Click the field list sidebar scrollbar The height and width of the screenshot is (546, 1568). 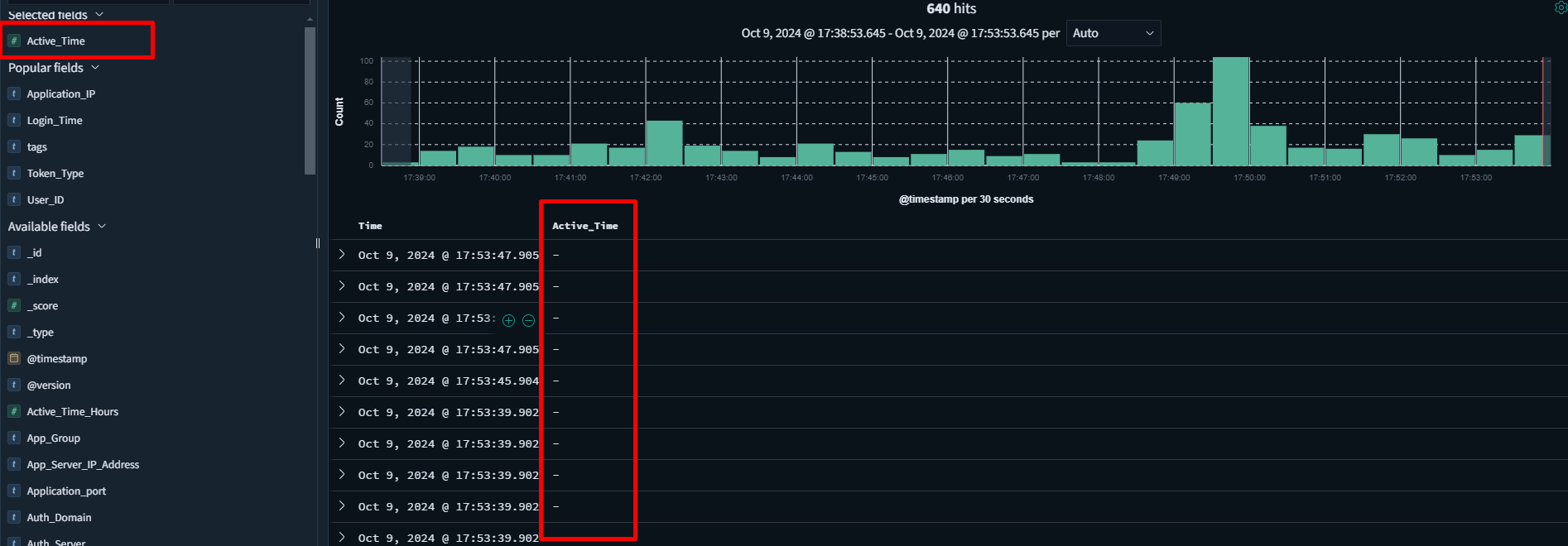click(x=310, y=99)
